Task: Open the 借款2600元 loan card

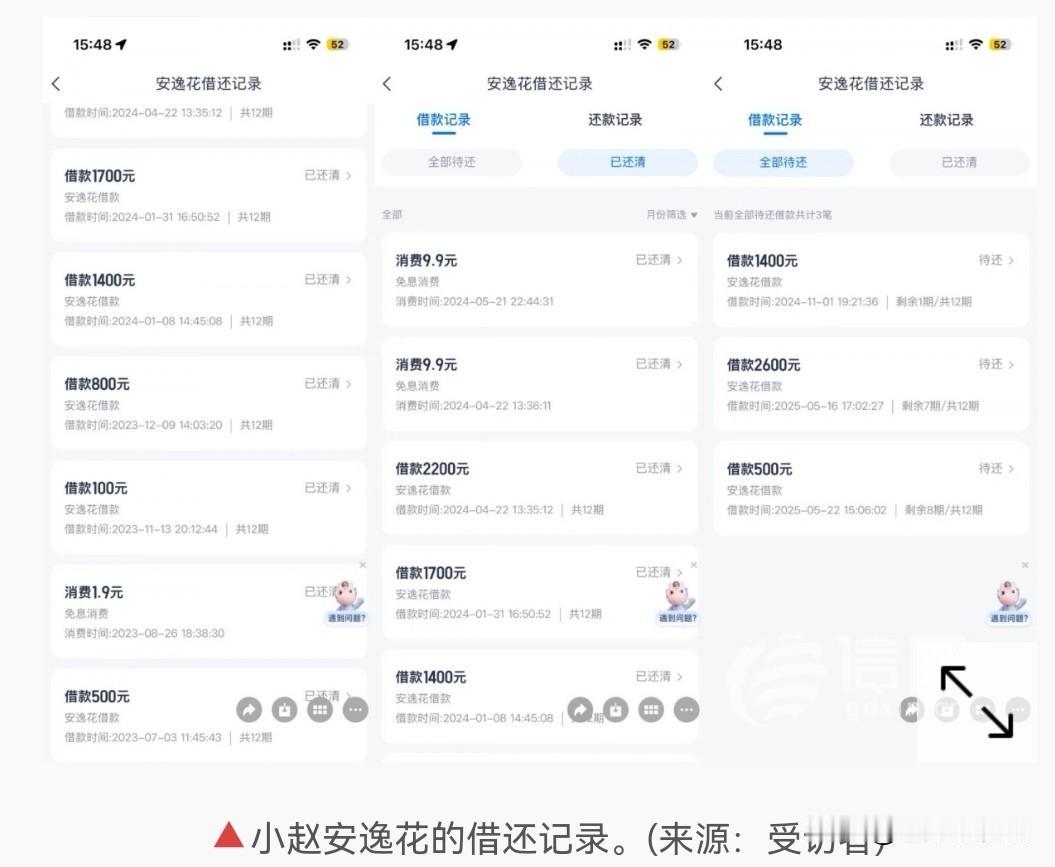Action: (871, 384)
